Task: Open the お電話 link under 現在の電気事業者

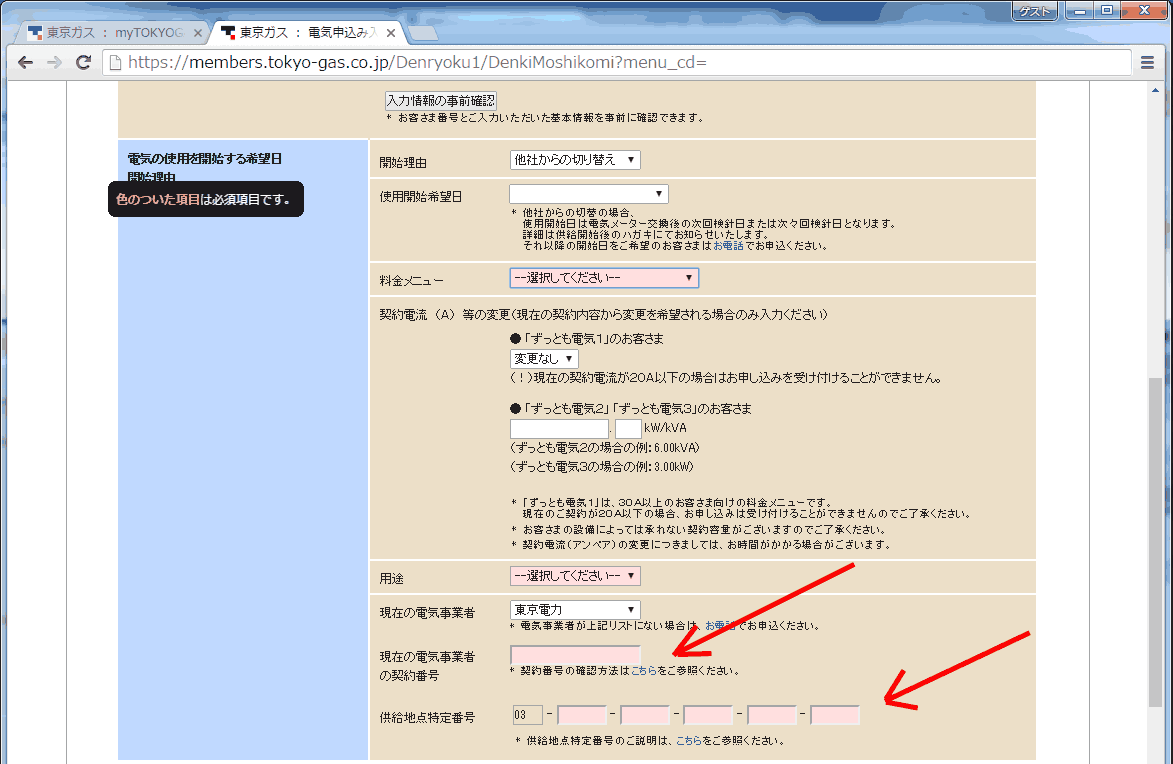Action: (720, 626)
